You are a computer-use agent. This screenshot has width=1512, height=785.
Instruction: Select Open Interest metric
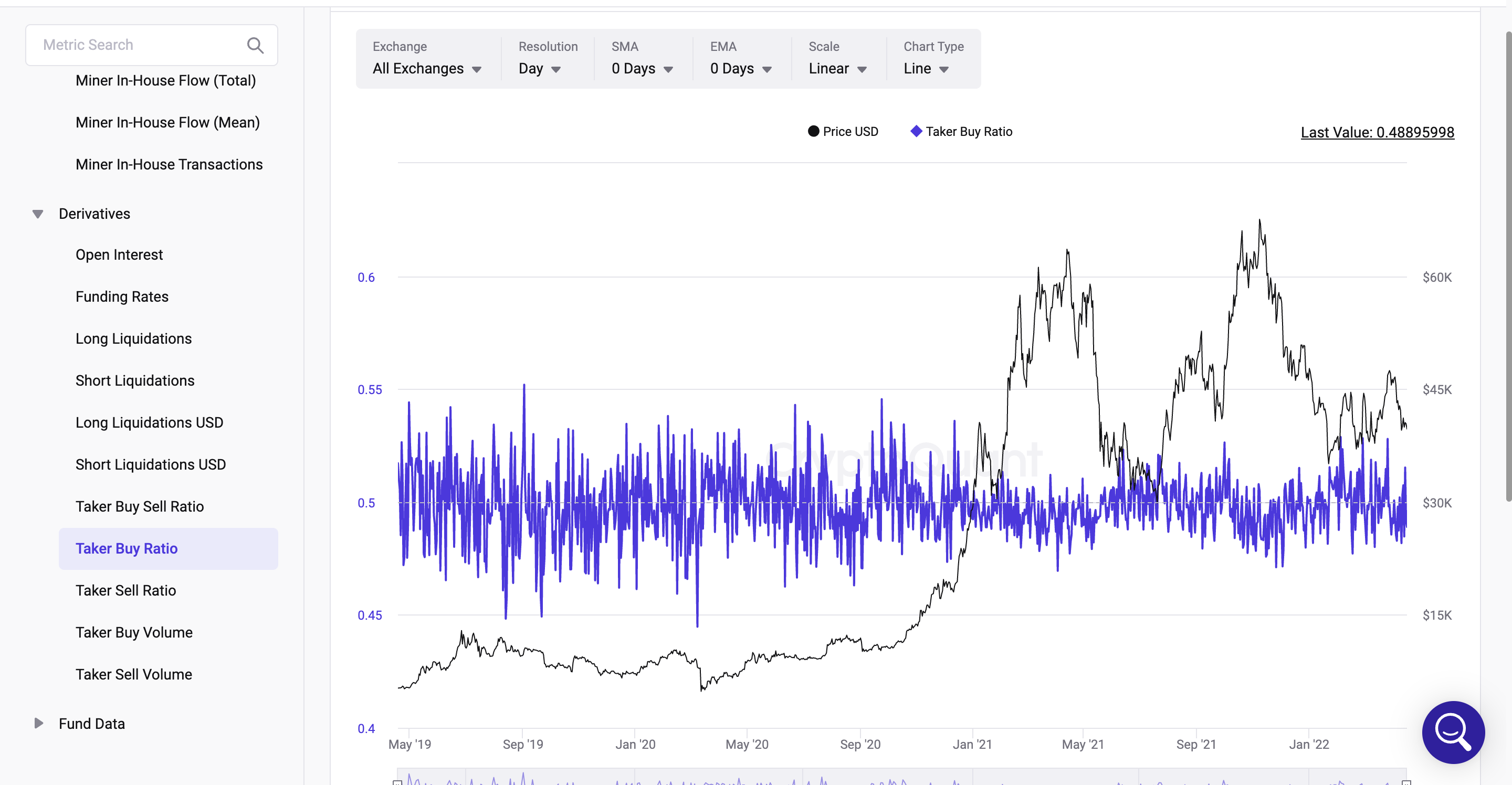(119, 254)
